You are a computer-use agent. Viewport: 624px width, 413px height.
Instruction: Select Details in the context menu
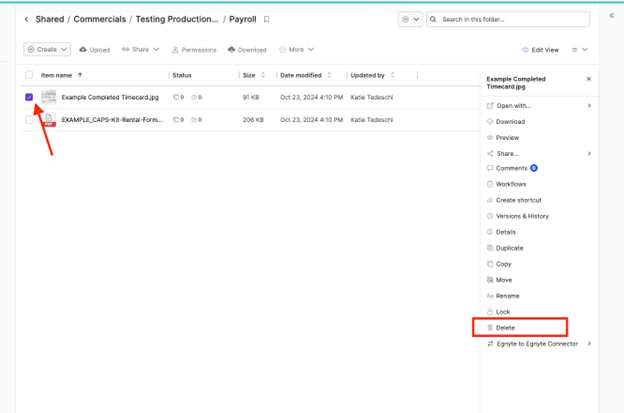click(x=501, y=232)
